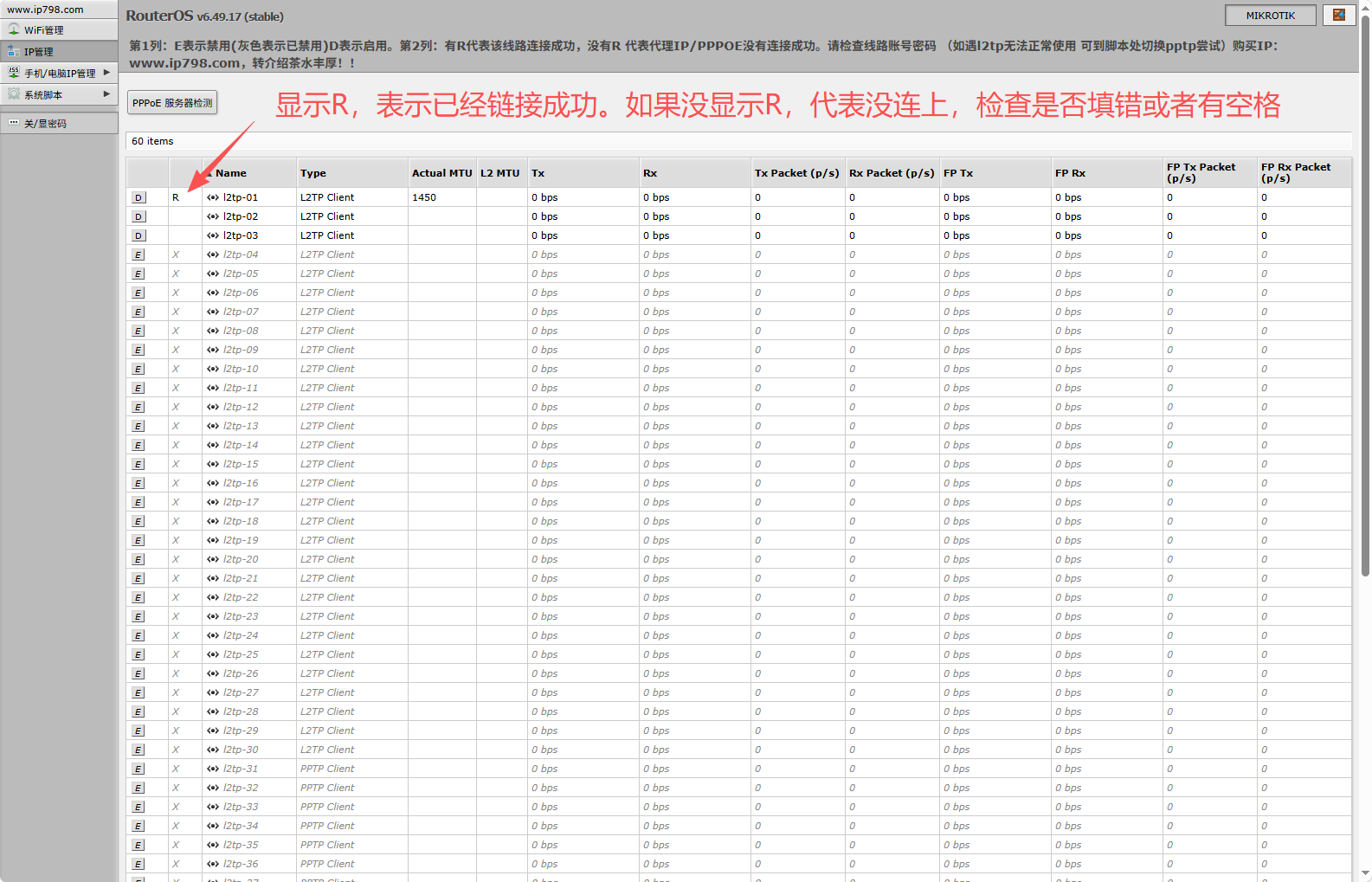
Task: Disable l2tp-01 with its D button
Action: pos(138,197)
